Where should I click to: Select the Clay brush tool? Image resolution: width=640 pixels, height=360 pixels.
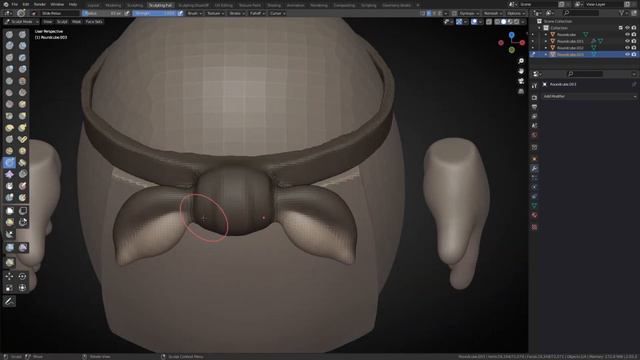click(9, 46)
